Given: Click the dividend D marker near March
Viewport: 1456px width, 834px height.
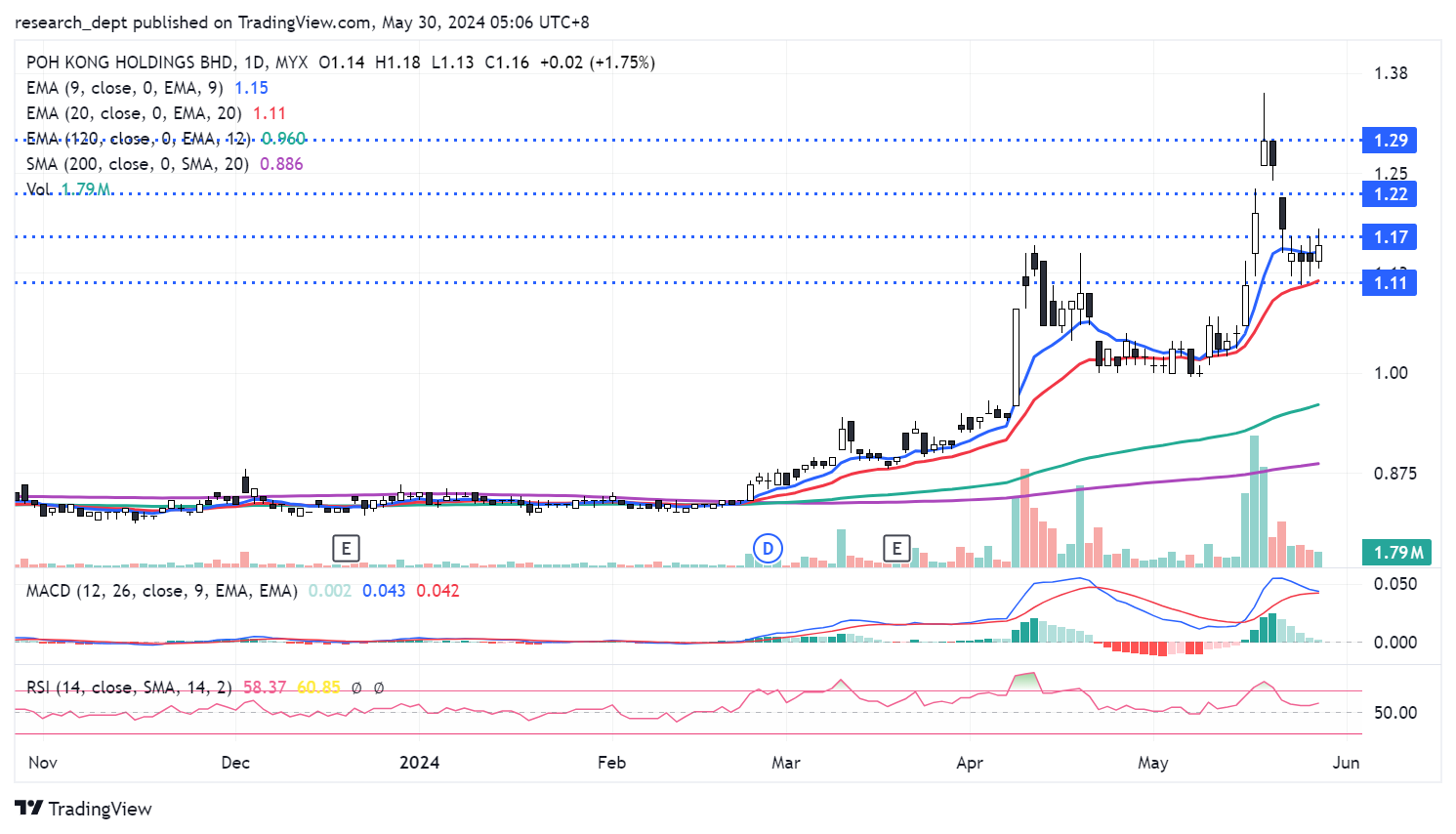Looking at the screenshot, I should (x=769, y=549).
